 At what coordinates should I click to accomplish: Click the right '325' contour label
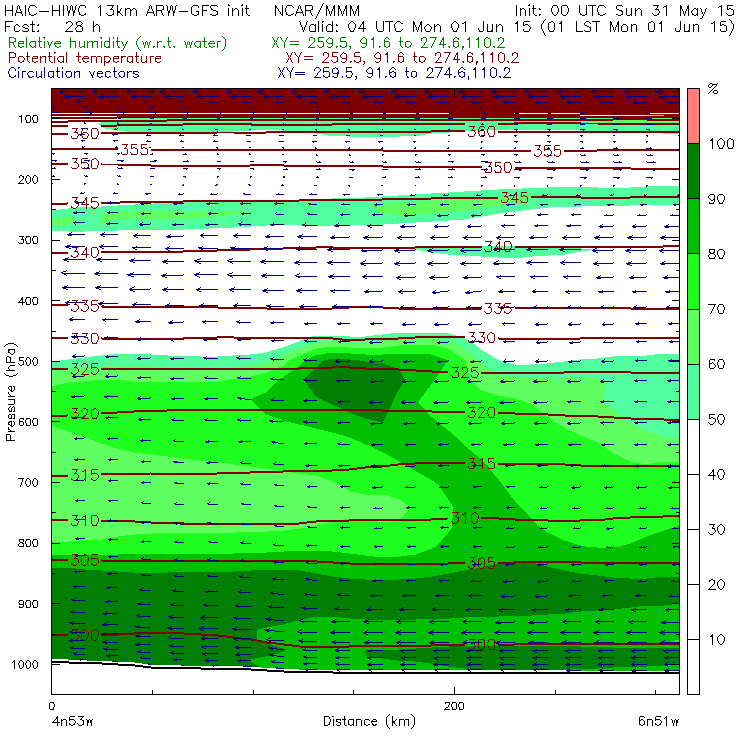pos(465,373)
